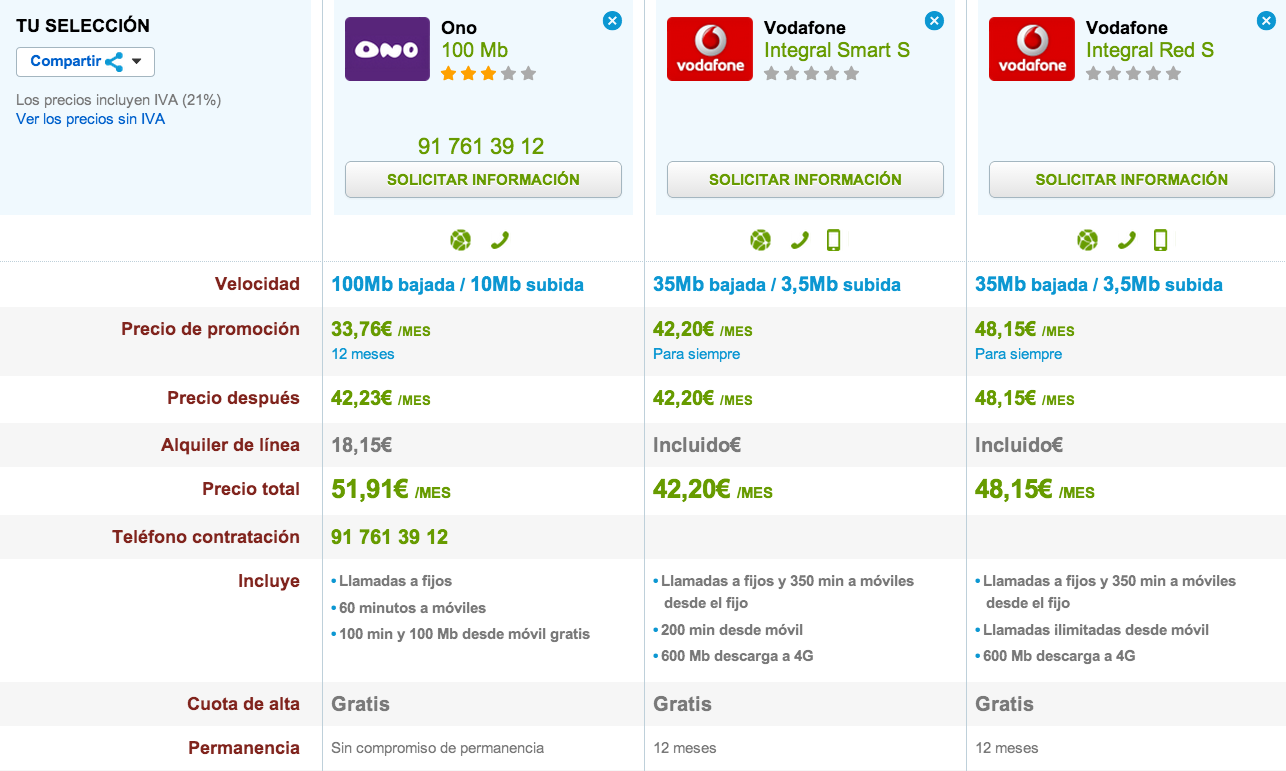Click the internet globe icon under Ono
Viewport: 1286px width, 771px height.
460,240
